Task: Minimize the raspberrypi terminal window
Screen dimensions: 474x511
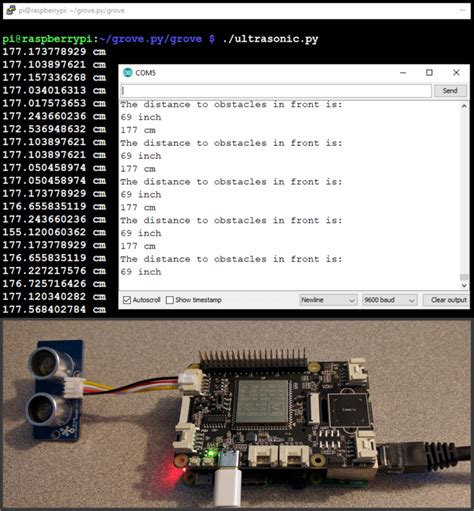Action: [462, 10]
